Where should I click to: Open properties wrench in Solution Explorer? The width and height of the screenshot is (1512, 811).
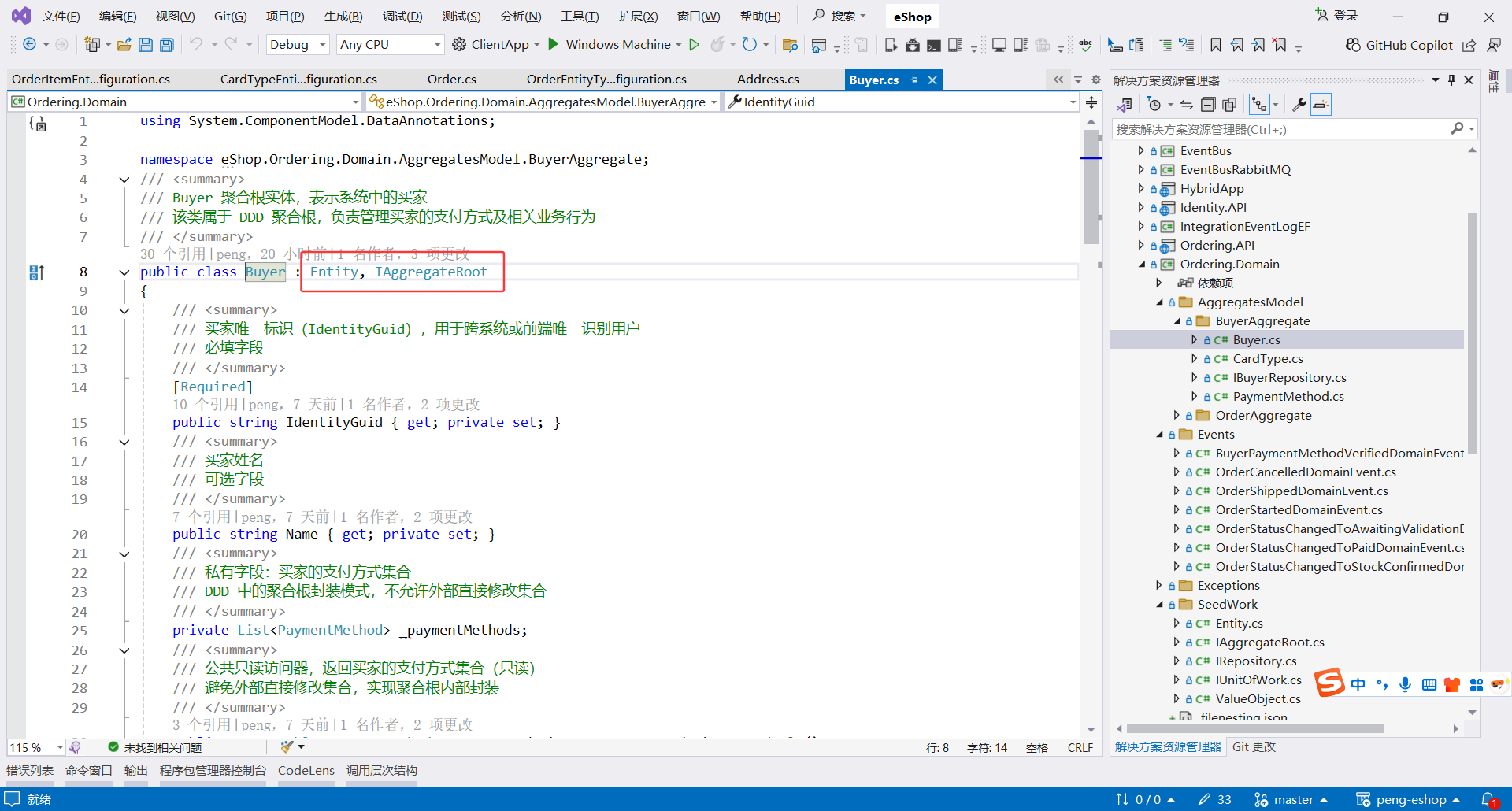coord(1299,104)
